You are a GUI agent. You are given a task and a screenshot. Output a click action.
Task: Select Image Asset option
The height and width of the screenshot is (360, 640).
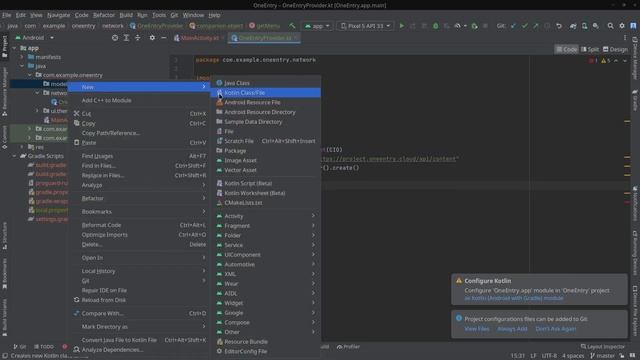point(265,160)
